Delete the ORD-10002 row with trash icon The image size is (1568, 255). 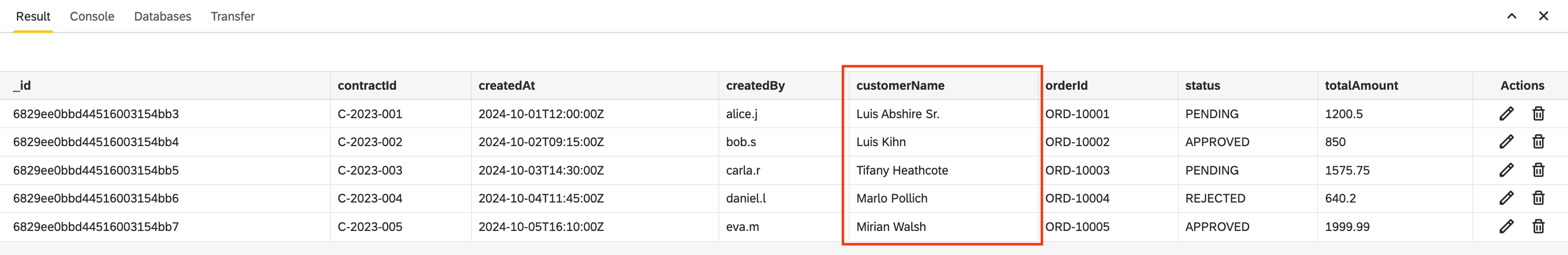click(x=1538, y=141)
